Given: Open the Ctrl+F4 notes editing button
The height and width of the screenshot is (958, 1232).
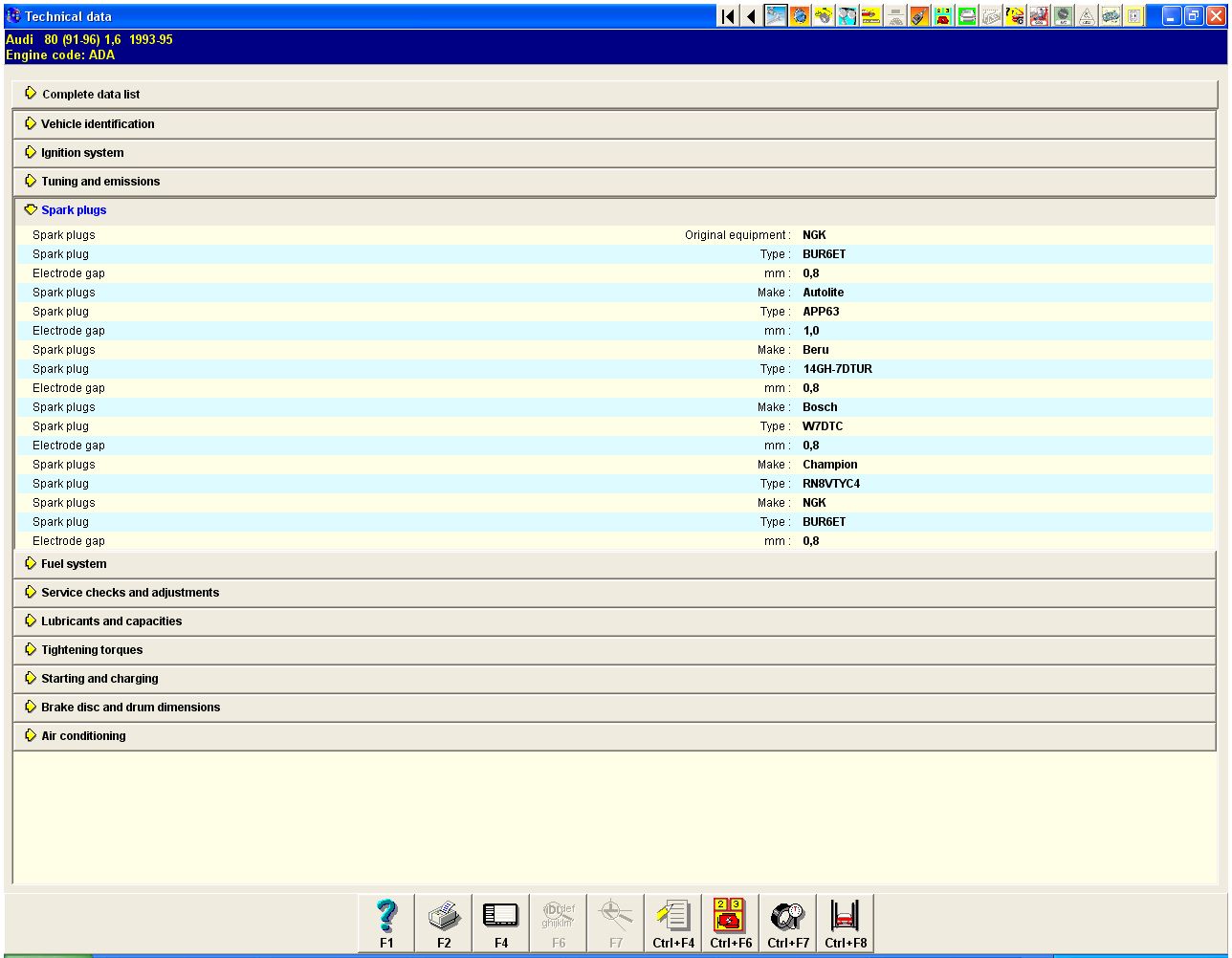Looking at the screenshot, I should tap(673, 924).
